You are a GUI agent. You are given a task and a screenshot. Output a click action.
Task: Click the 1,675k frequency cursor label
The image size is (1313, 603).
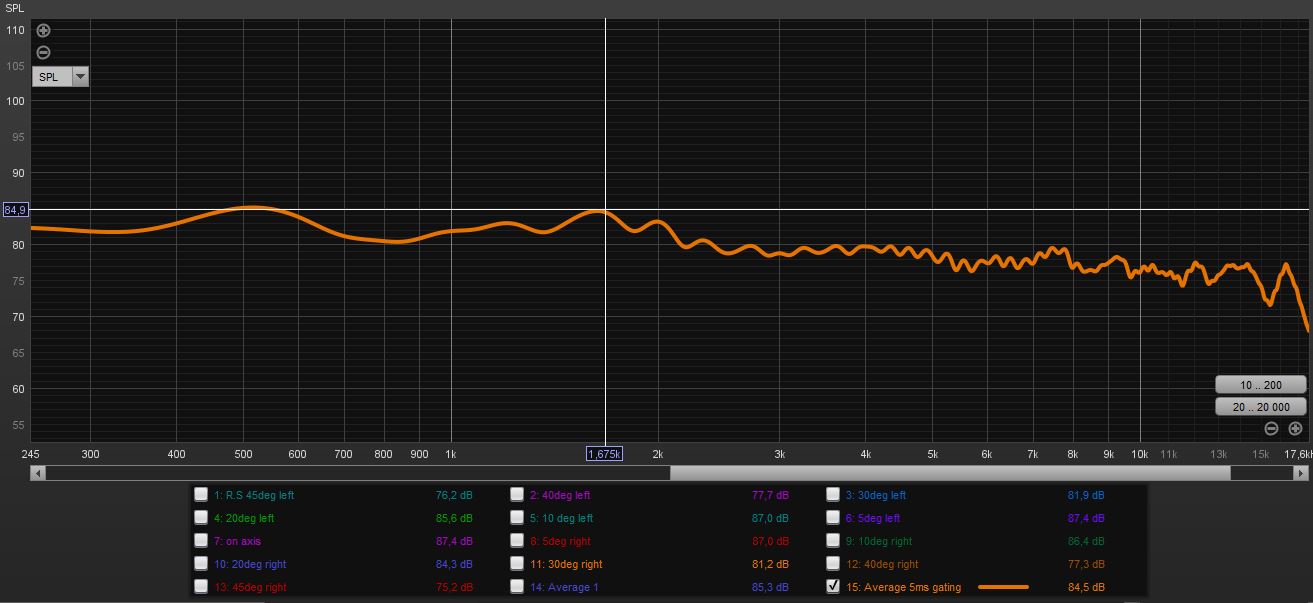tap(604, 454)
